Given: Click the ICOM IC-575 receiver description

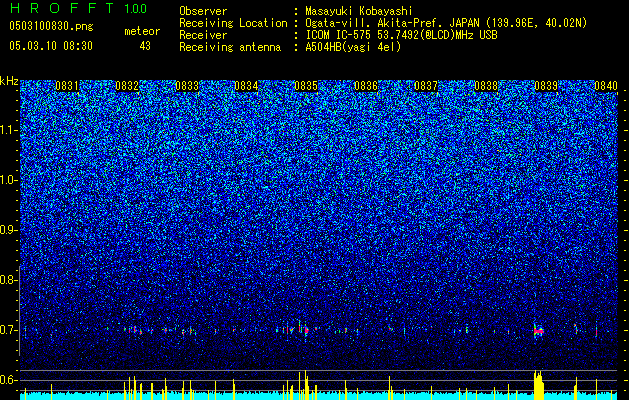Looking at the screenshot, I should click(x=401, y=35).
